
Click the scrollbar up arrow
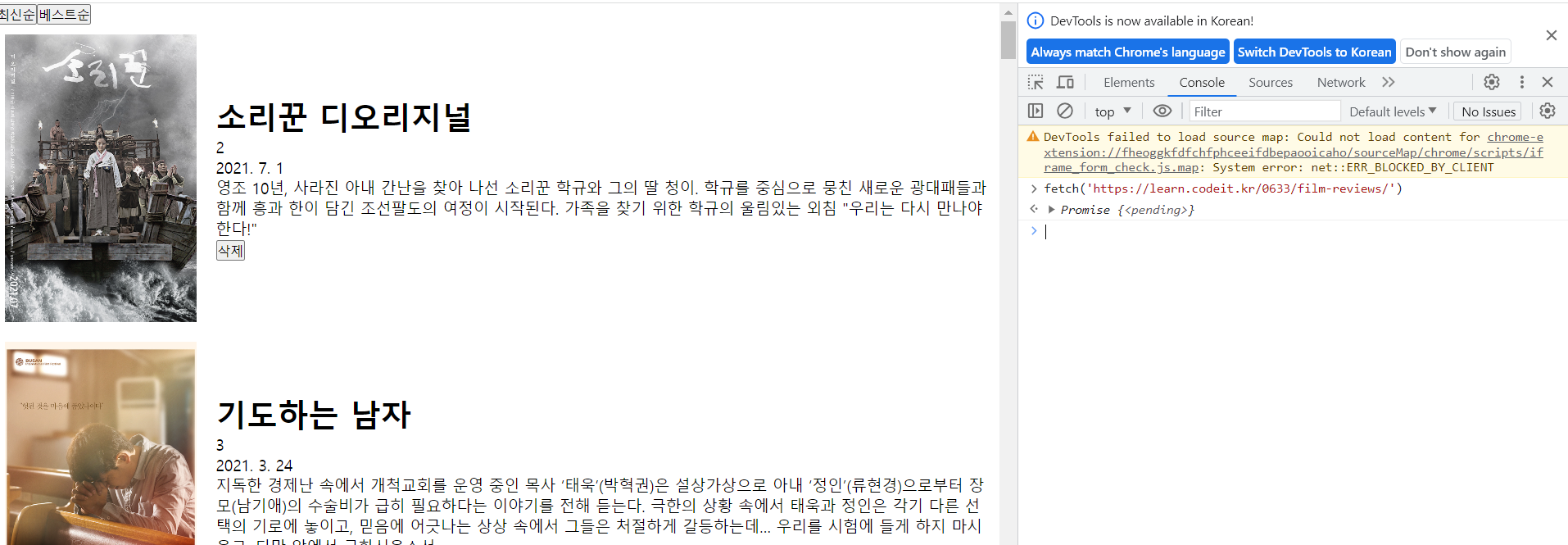point(1008,11)
